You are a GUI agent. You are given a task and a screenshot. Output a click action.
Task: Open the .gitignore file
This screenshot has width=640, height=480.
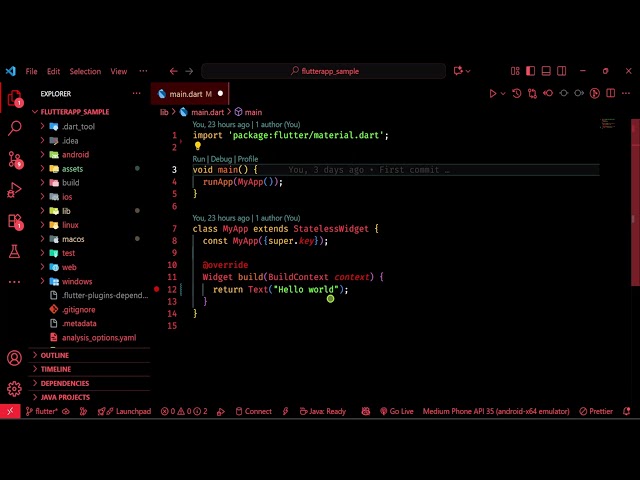[91, 309]
